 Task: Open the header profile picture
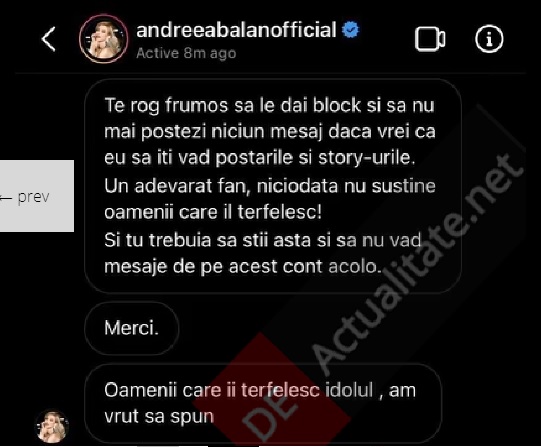pyautogui.click(x=104, y=39)
